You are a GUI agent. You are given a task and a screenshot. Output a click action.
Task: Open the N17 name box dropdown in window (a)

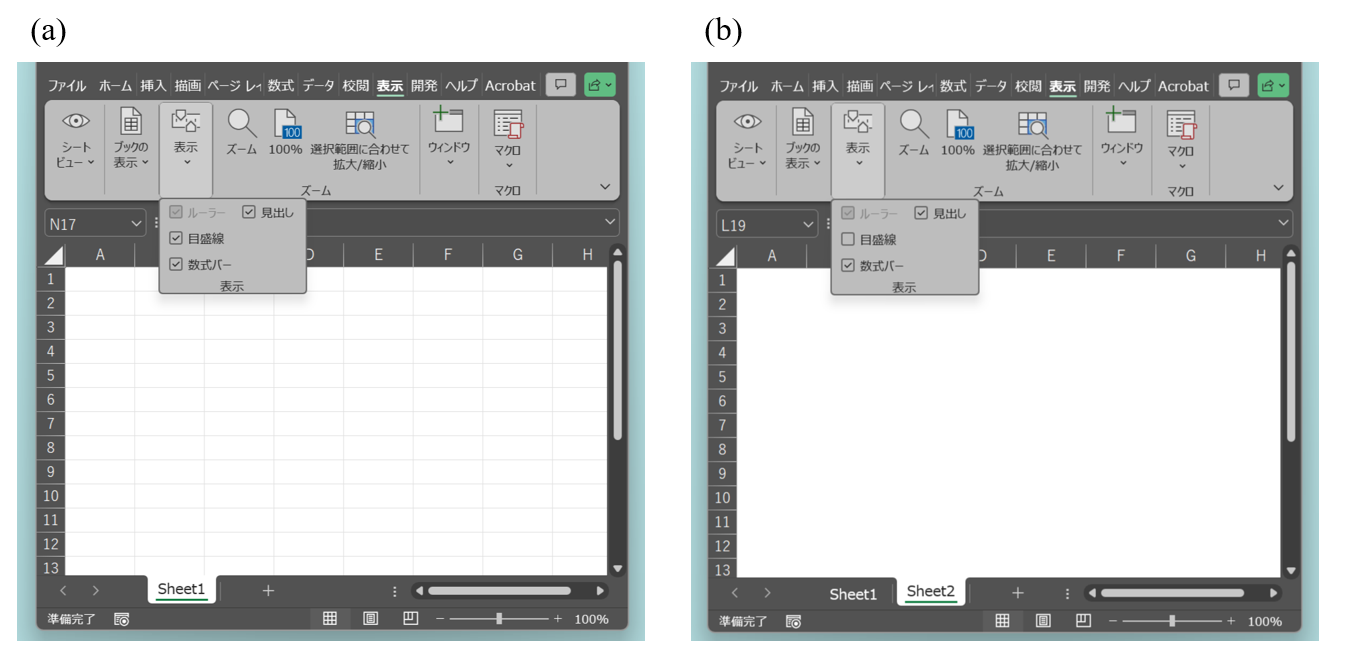coord(136,224)
